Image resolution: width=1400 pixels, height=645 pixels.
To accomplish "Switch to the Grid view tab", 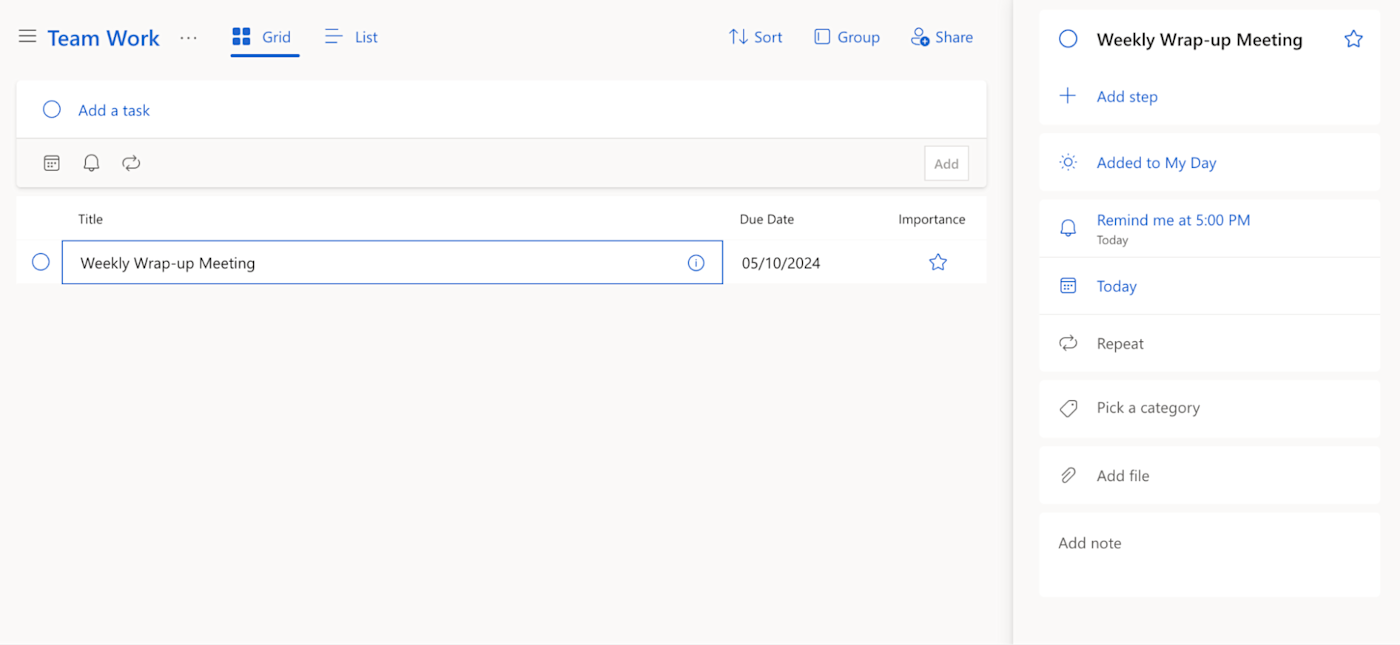I will [263, 37].
